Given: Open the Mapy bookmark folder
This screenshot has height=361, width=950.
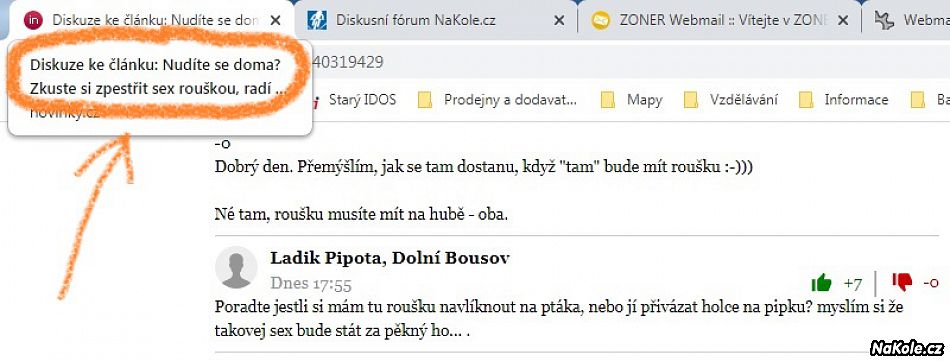Looking at the screenshot, I should (x=631, y=99).
